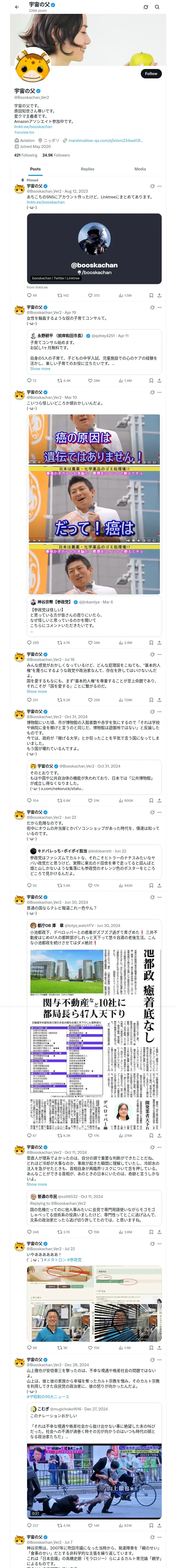This screenshot has width=176, height=1568.
Task: Reply to the Apr 19 post with 72 replies
Action: (x=29, y=381)
